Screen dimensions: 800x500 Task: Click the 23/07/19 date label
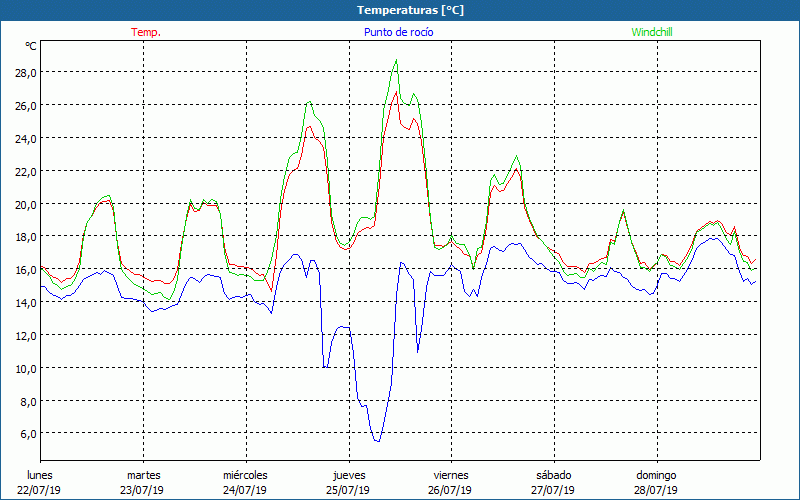tap(142, 490)
